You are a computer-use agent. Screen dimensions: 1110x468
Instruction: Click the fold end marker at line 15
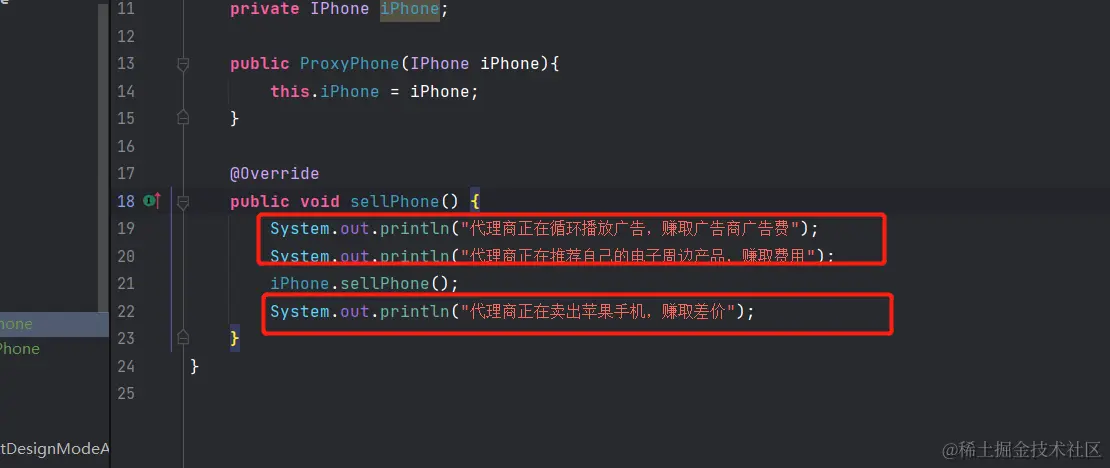tap(183, 118)
